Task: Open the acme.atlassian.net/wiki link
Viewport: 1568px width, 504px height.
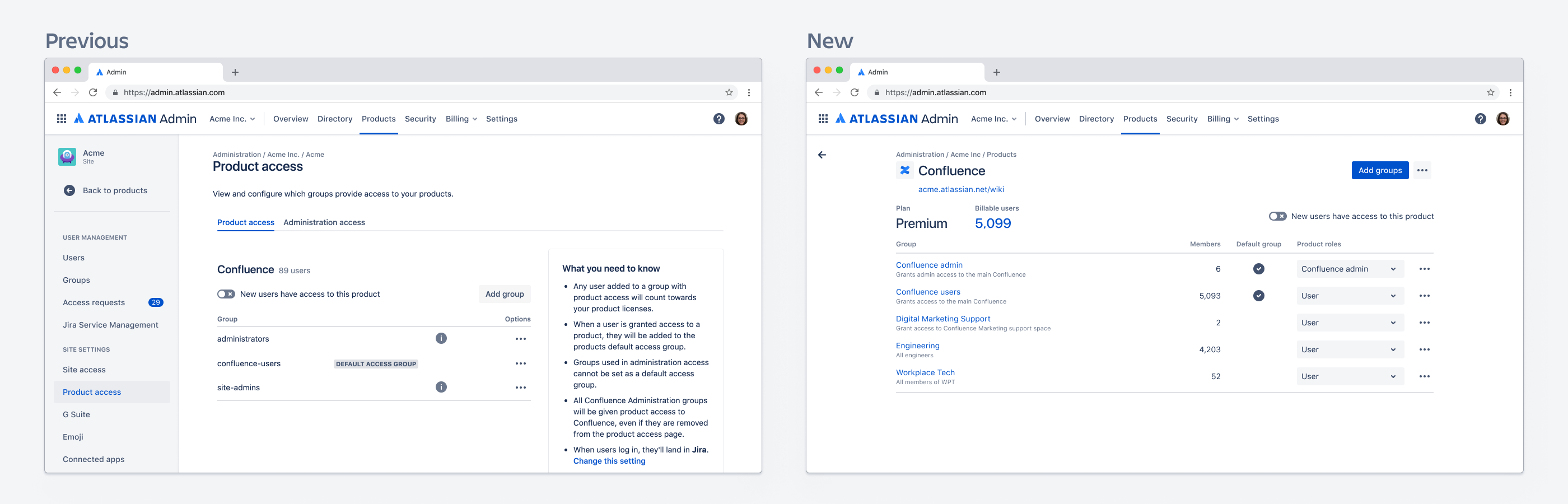Action: tap(960, 189)
